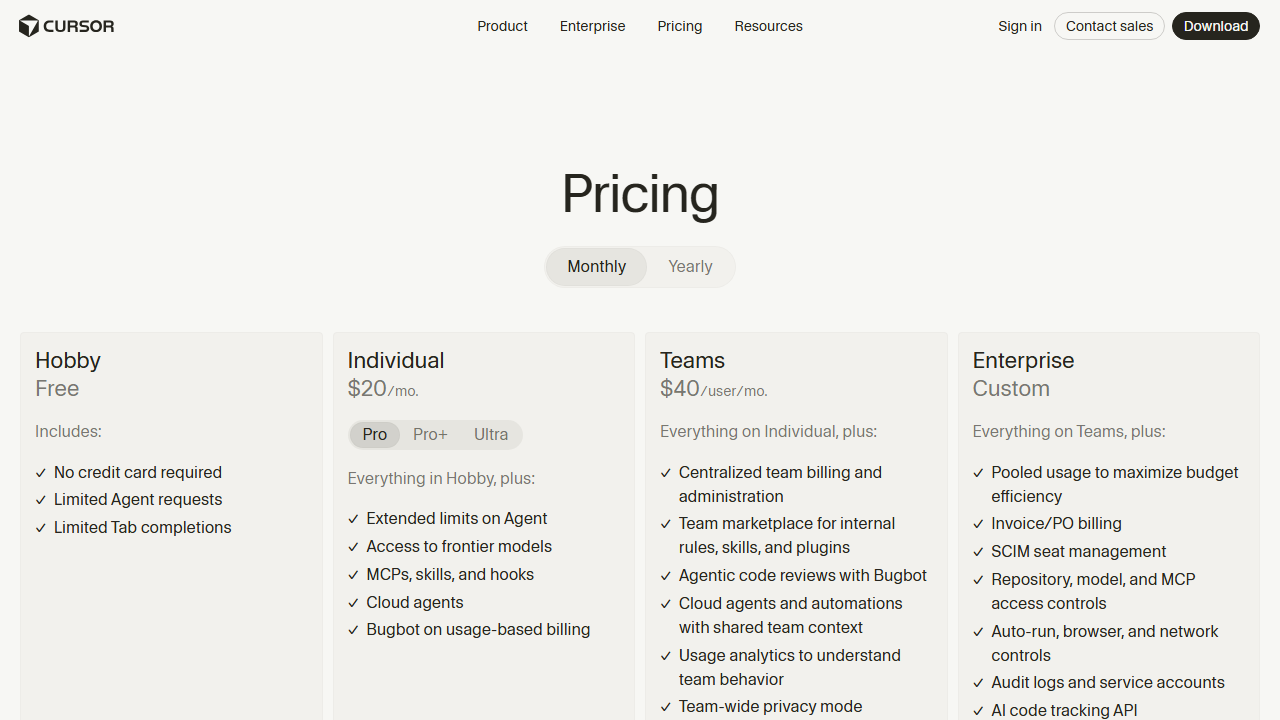This screenshot has height=720, width=1280.
Task: Click 'AI code tracking API' text
Action: click(x=1064, y=711)
